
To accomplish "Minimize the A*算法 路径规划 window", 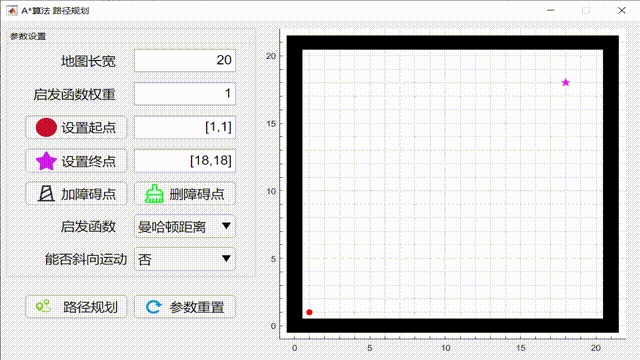I will point(551,11).
